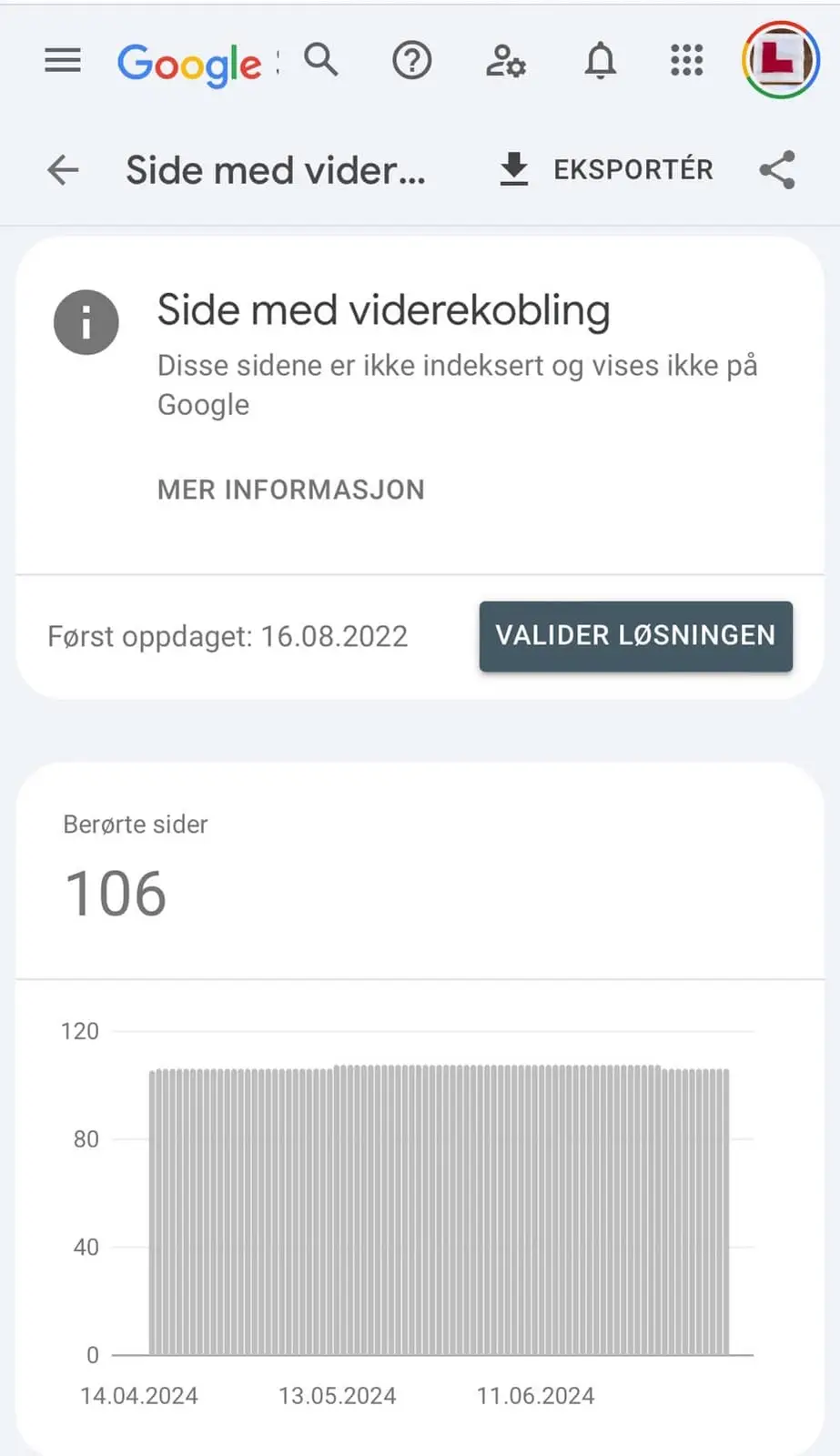Click the Google logo
The width and height of the screenshot is (840, 1456).
coord(189,64)
